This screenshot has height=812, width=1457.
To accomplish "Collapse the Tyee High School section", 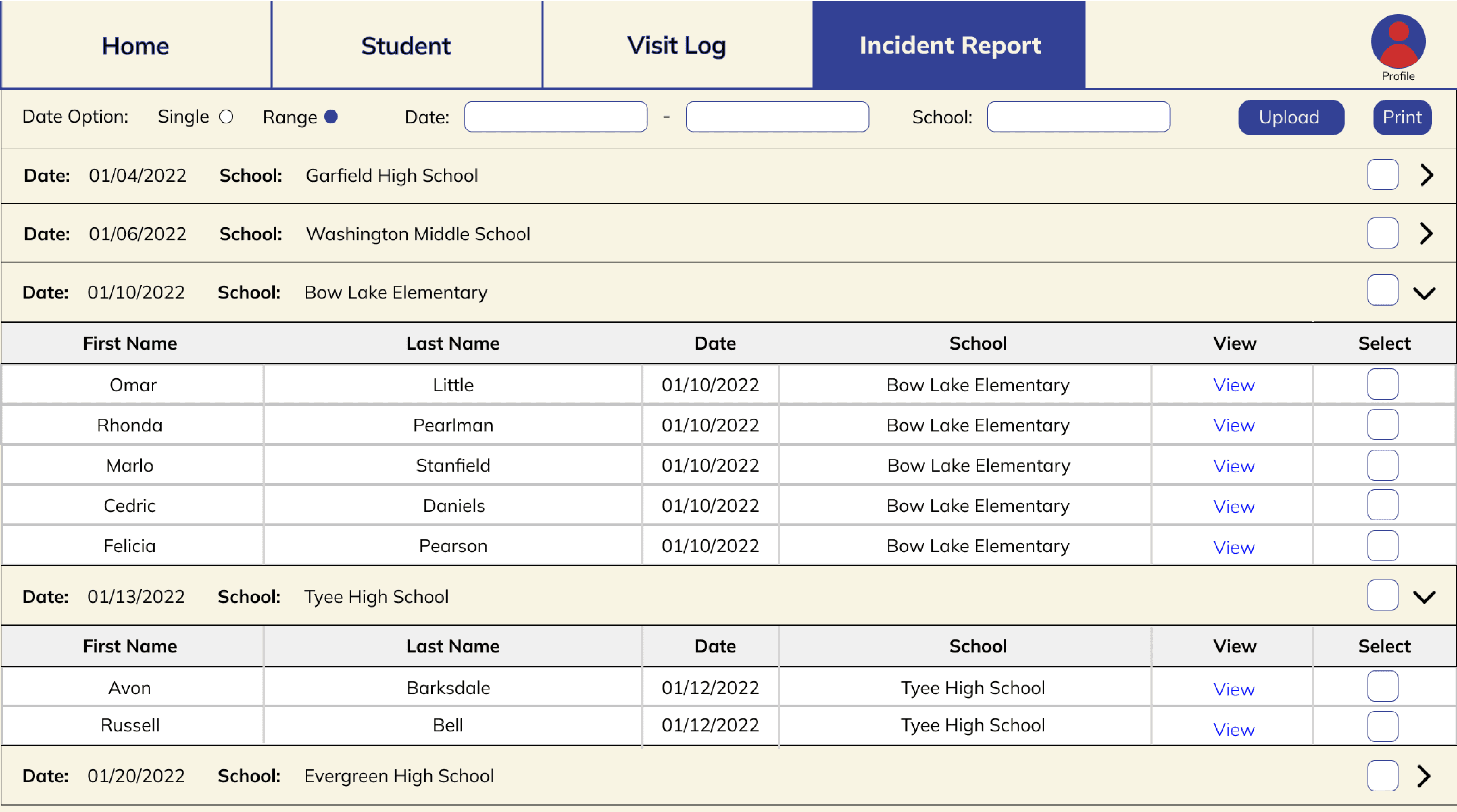I will coord(1424,596).
